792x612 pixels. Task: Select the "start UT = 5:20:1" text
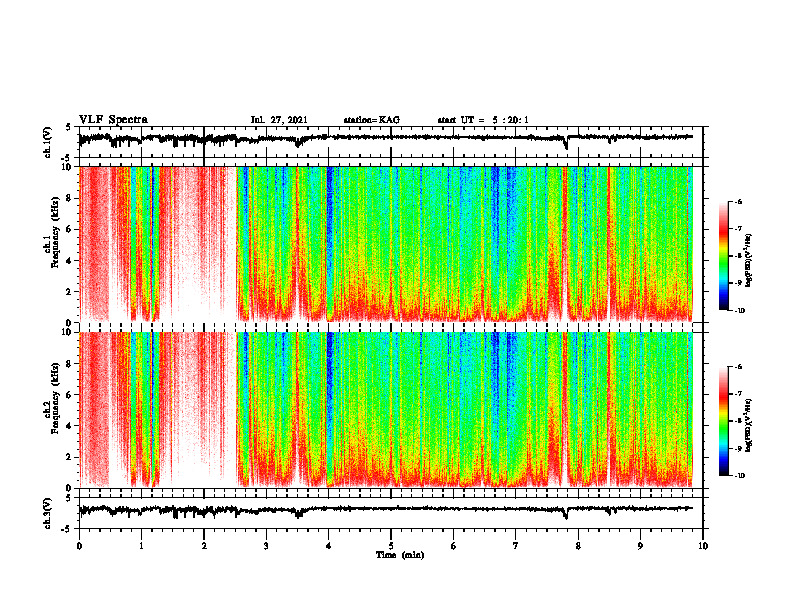point(483,120)
